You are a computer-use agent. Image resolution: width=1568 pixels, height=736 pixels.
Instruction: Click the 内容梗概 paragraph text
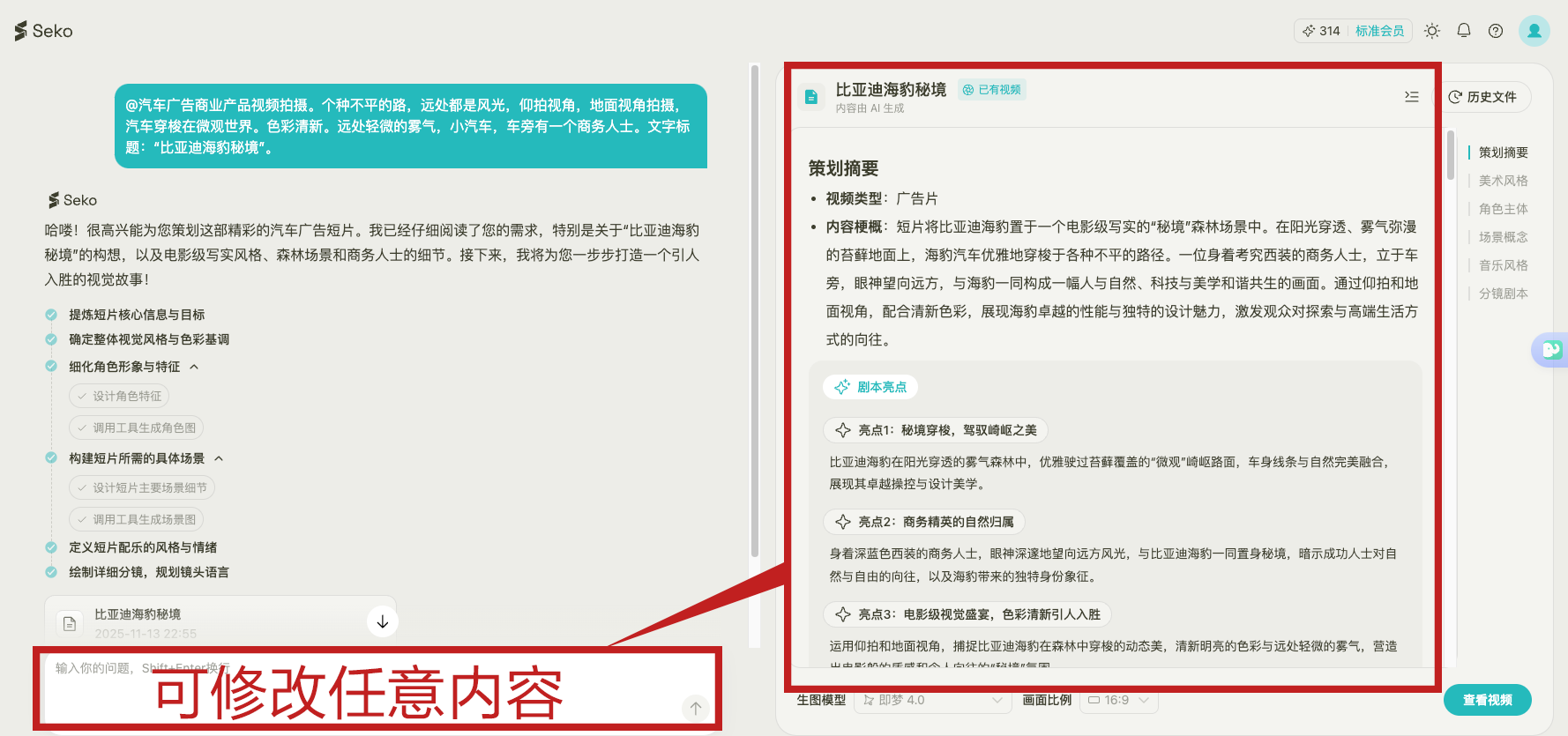click(1122, 283)
